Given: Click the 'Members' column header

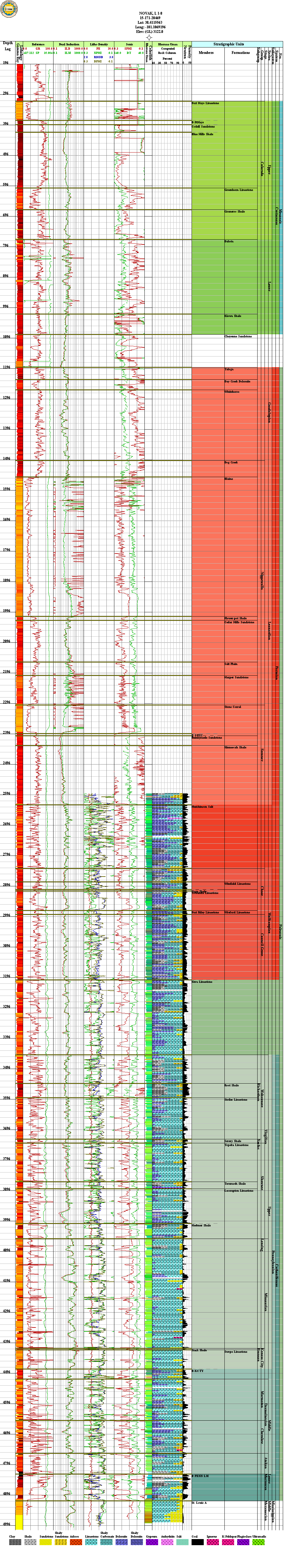Looking at the screenshot, I should (x=206, y=52).
